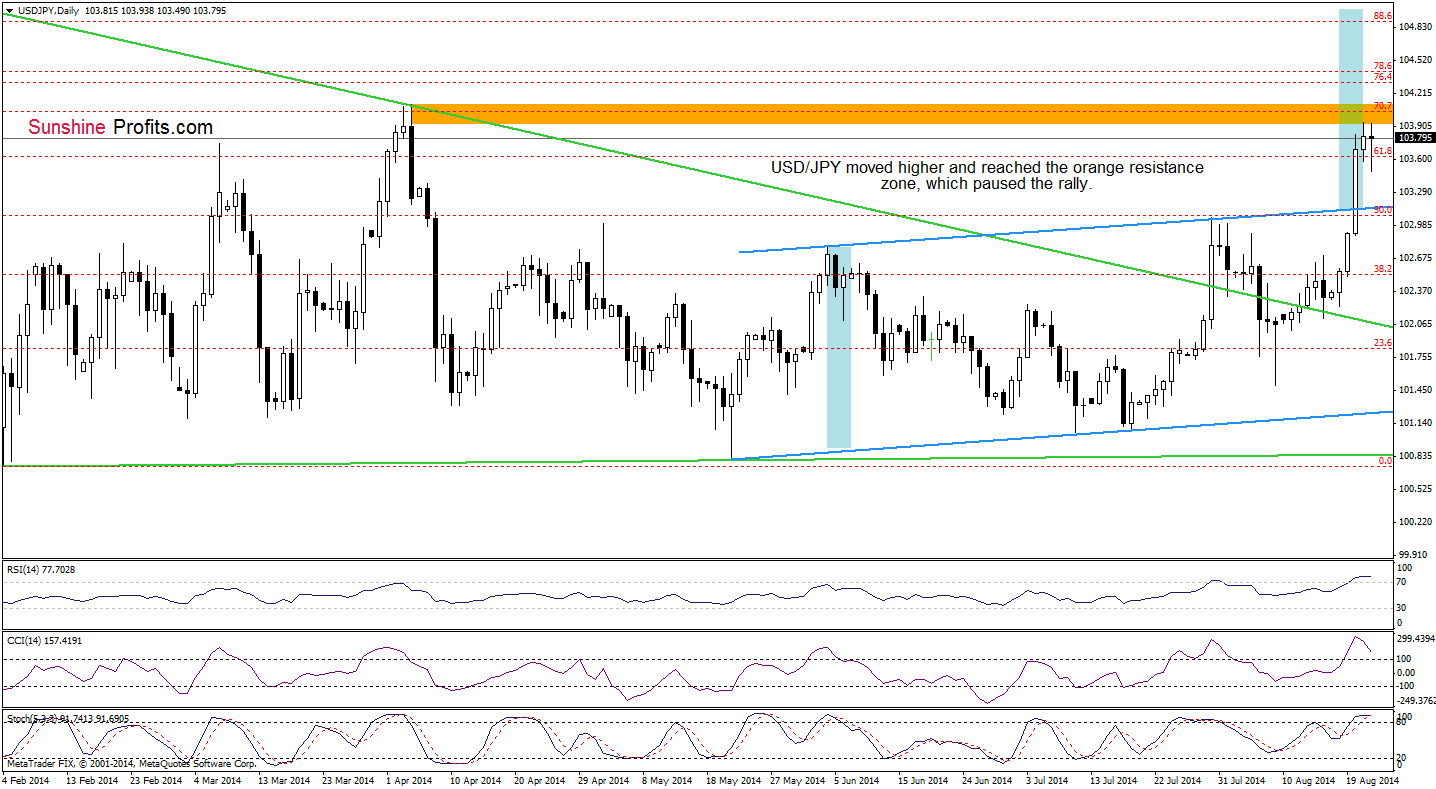This screenshot has height=789, width=1436.
Task: Click the 100.835 price axis label
Action: pos(1415,456)
